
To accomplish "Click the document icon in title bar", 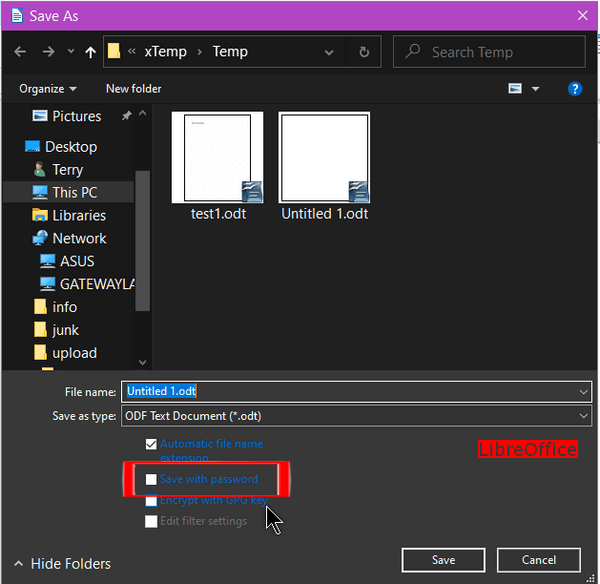I will (17, 16).
